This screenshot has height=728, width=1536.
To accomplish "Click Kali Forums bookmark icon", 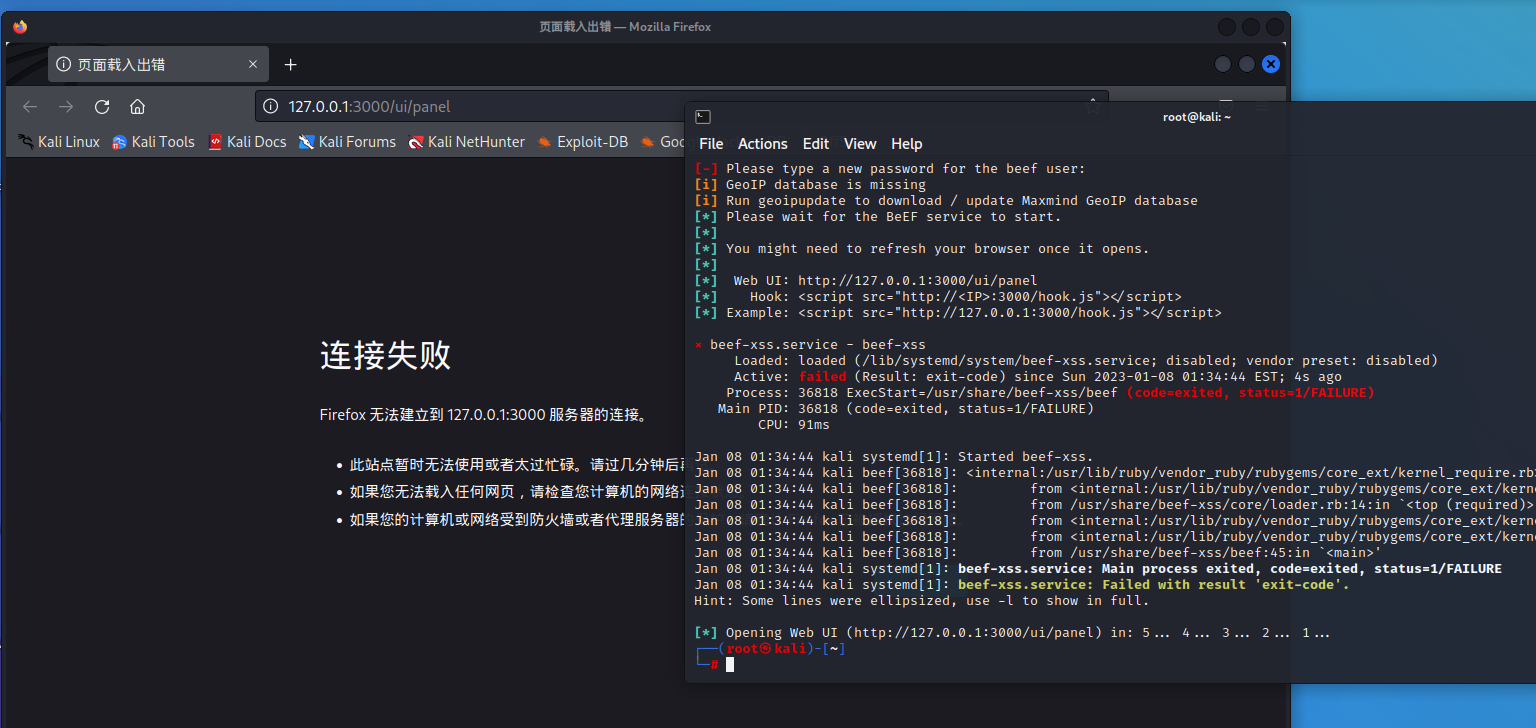I will [x=307, y=142].
